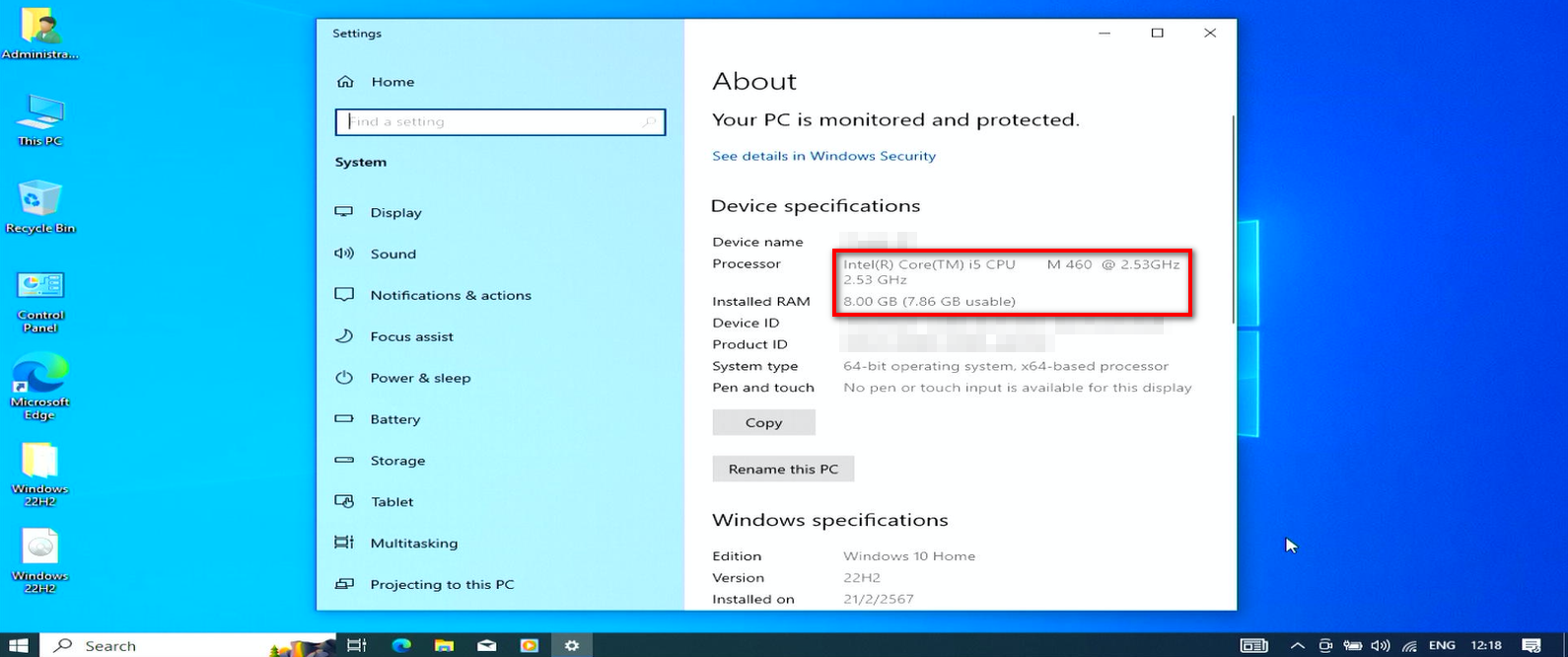Open the Mail app from the taskbar
The width and height of the screenshot is (1568, 657).
click(x=487, y=645)
